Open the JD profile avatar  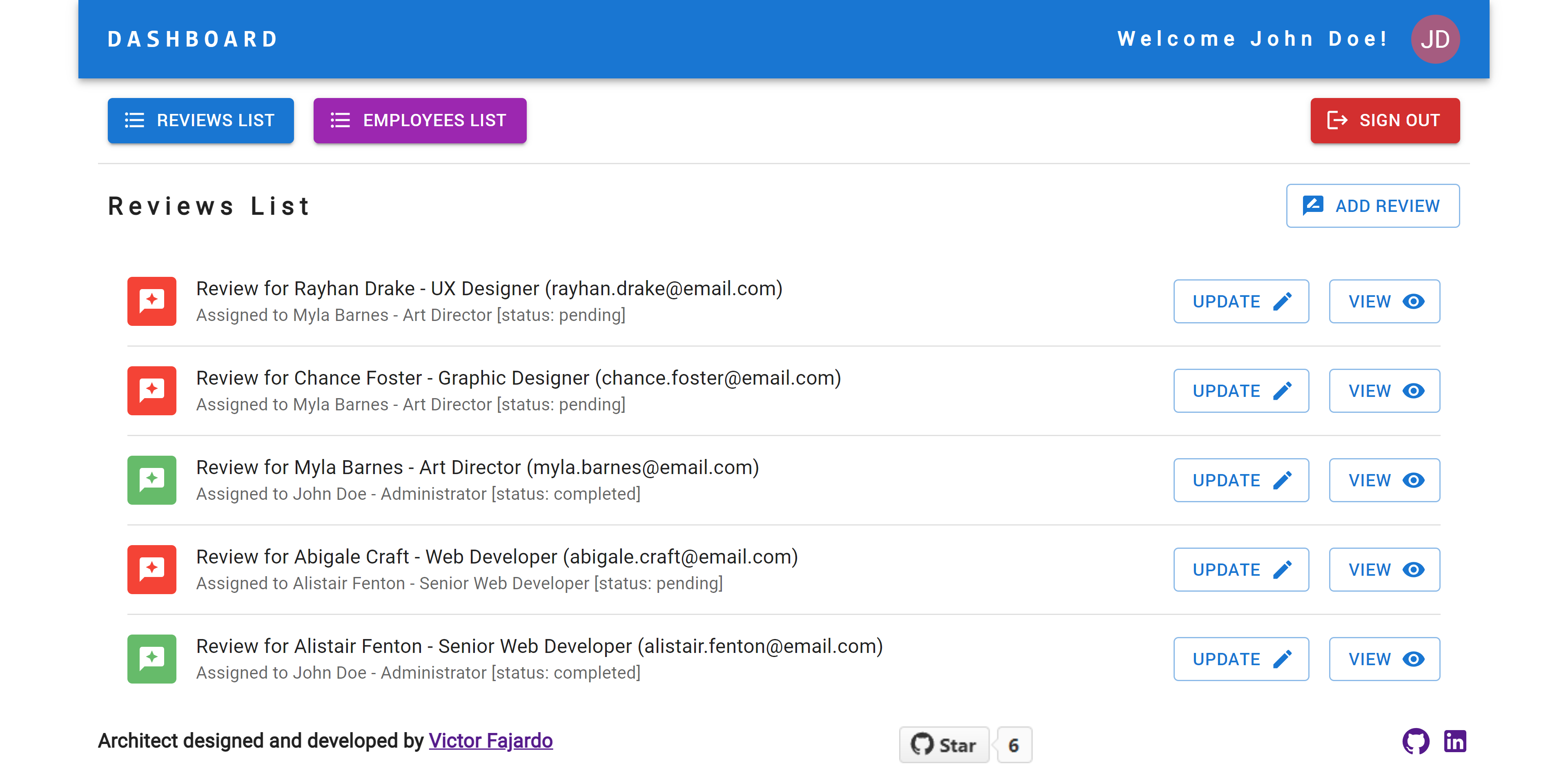1435,39
